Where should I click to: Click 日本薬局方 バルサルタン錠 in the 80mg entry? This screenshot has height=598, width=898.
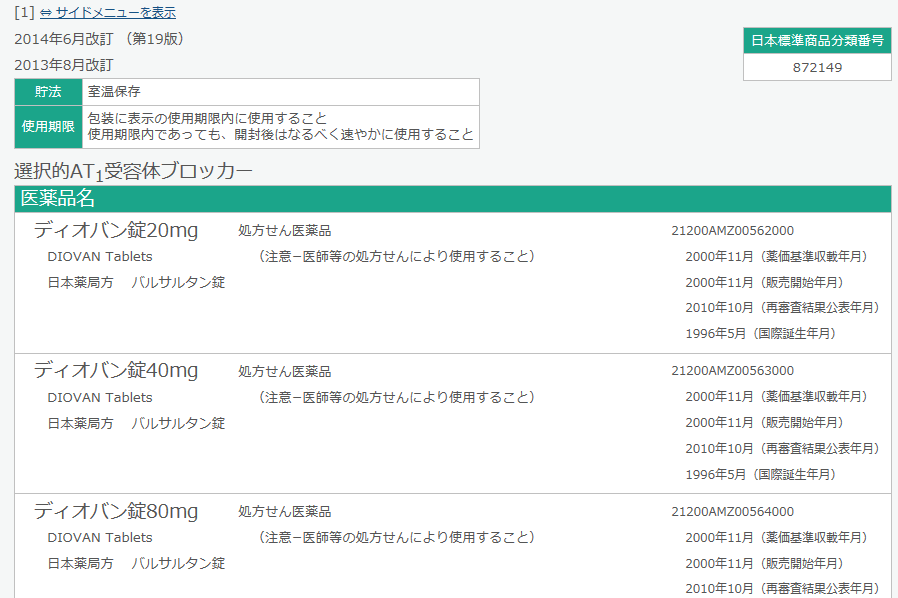pyautogui.click(x=136, y=564)
